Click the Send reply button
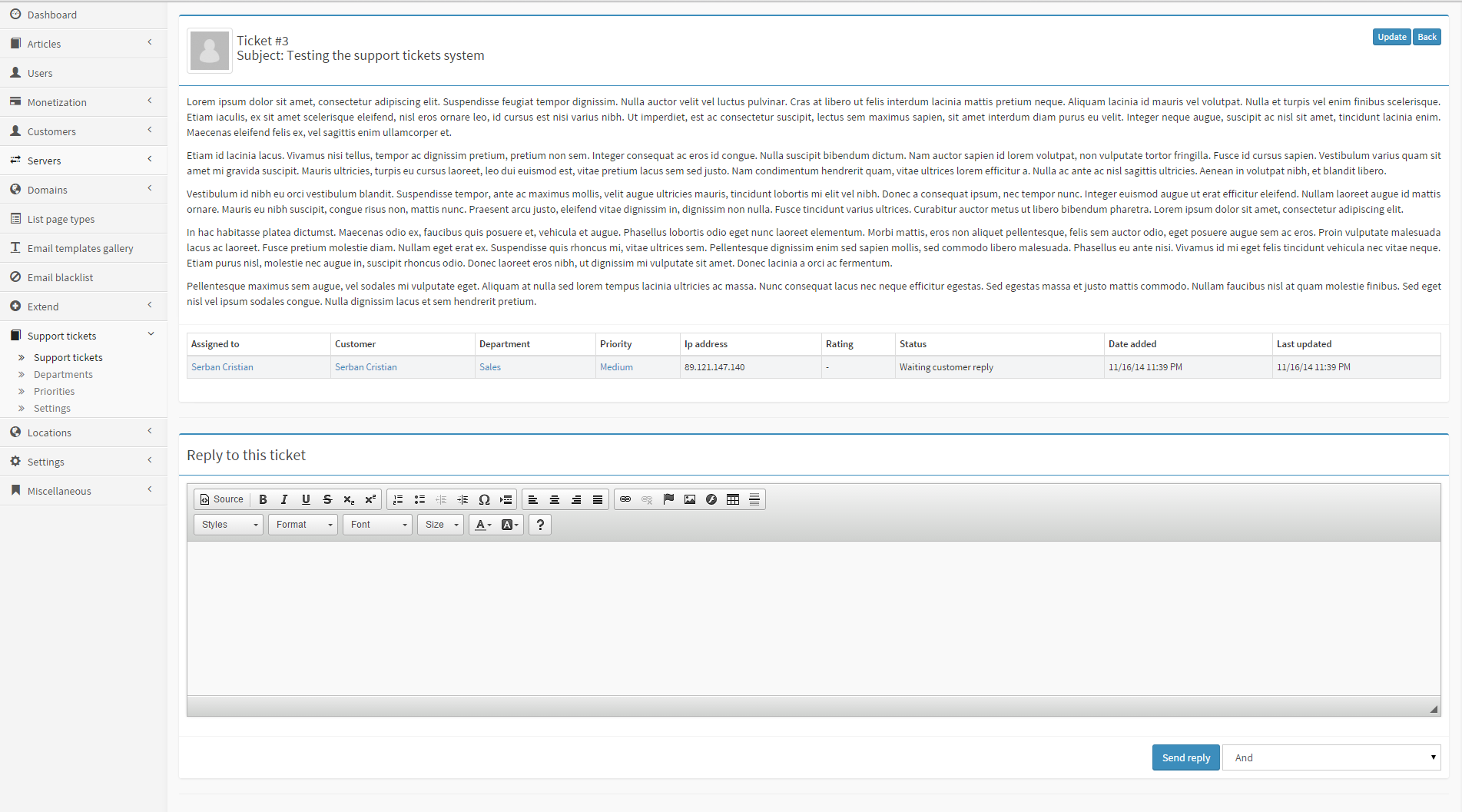Viewport: 1462px width, 812px height. point(1185,757)
